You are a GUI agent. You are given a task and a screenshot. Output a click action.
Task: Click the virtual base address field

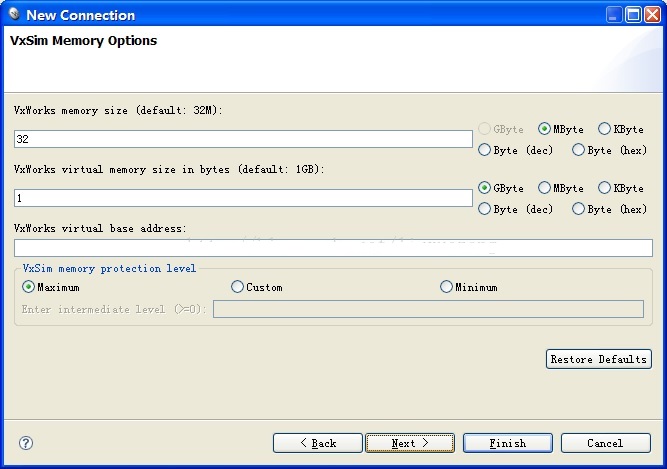click(333, 248)
